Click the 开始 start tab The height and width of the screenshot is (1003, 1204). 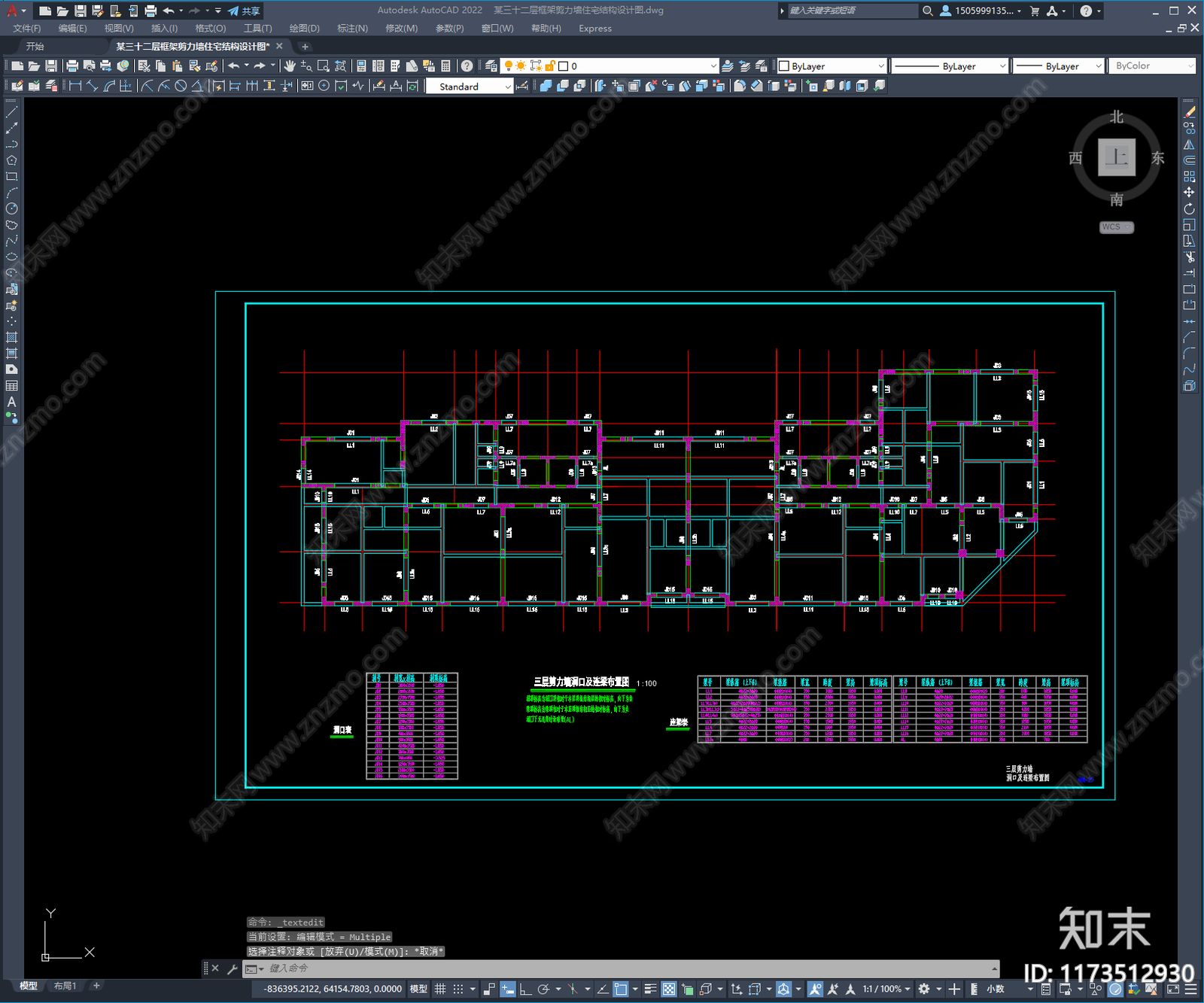(35, 47)
